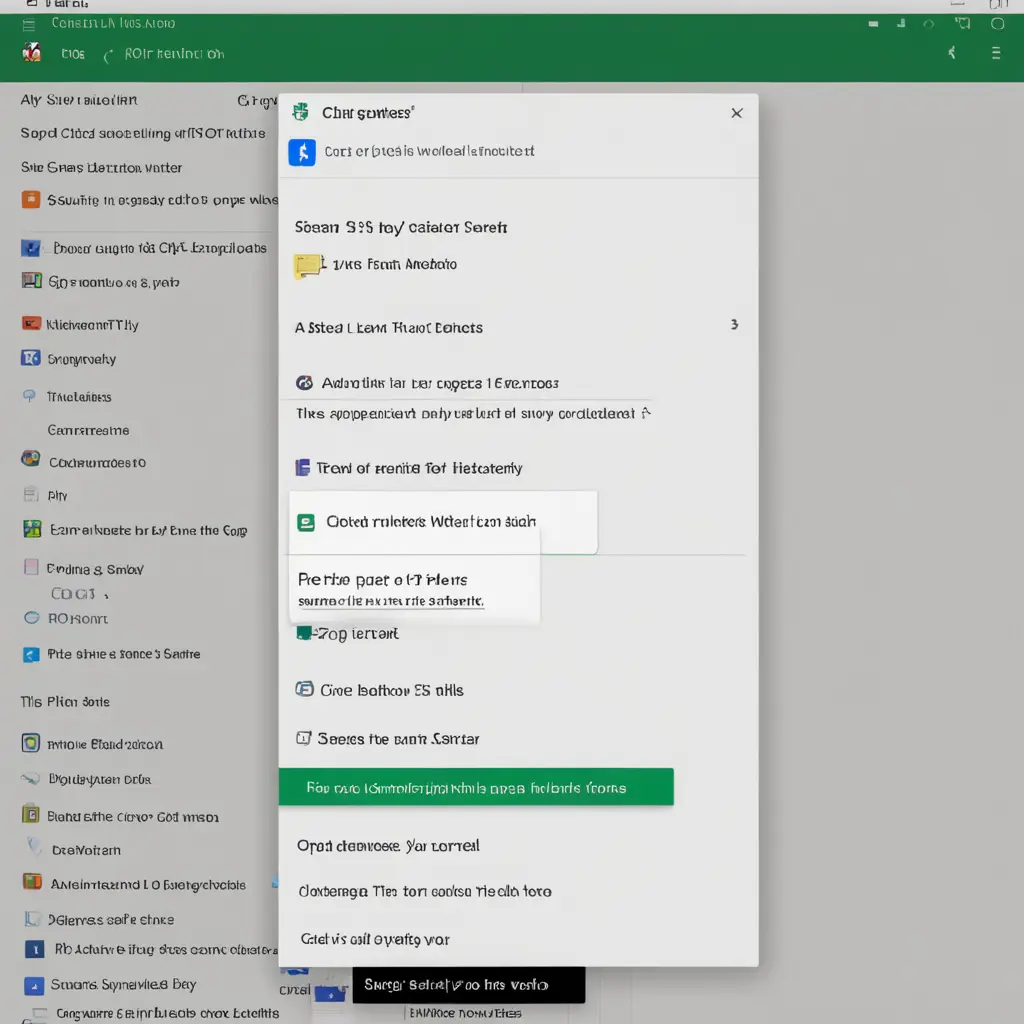
Task: Expand the 'COGI' sidebar item arrow
Action: (x=106, y=594)
